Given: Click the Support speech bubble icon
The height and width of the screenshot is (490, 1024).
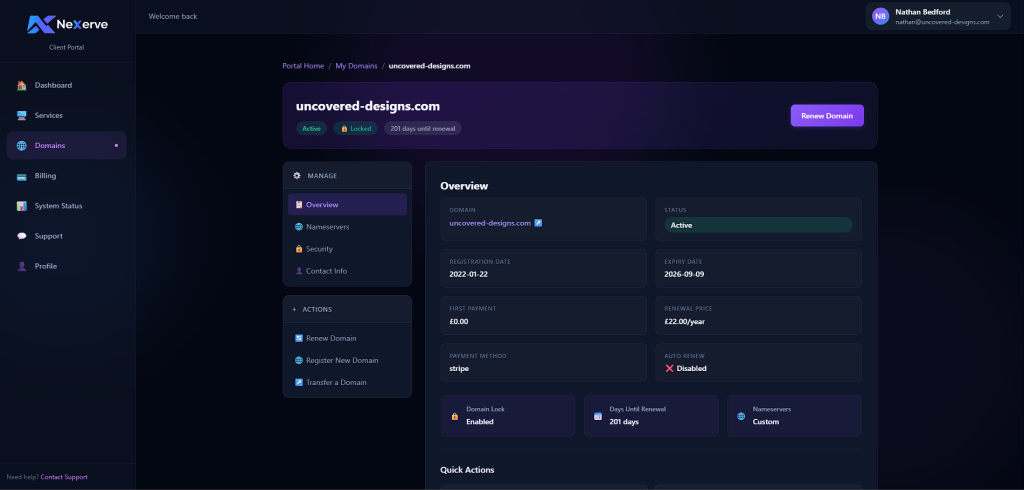Looking at the screenshot, I should tap(22, 236).
